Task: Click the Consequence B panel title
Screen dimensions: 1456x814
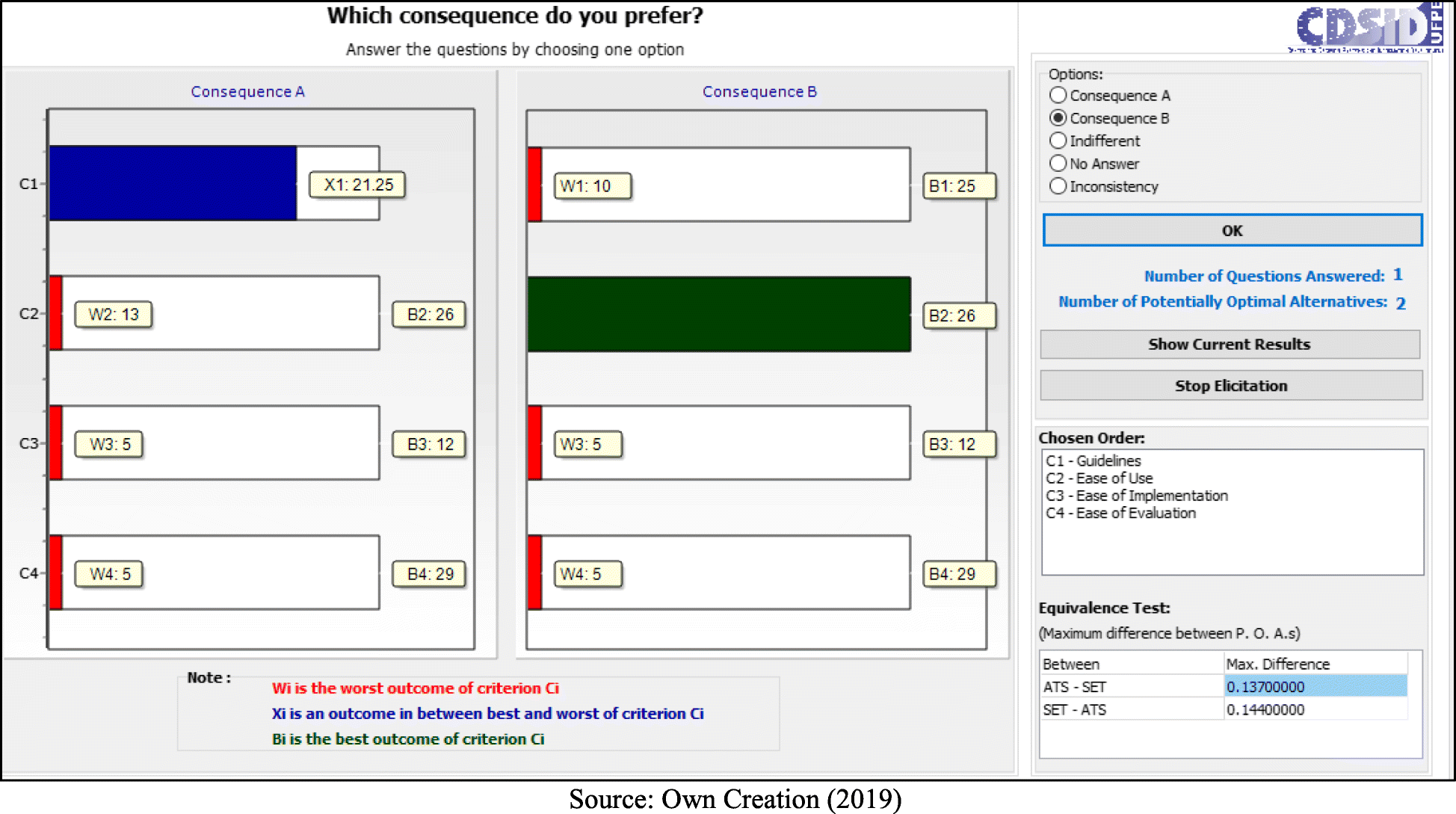Action: pos(759,91)
